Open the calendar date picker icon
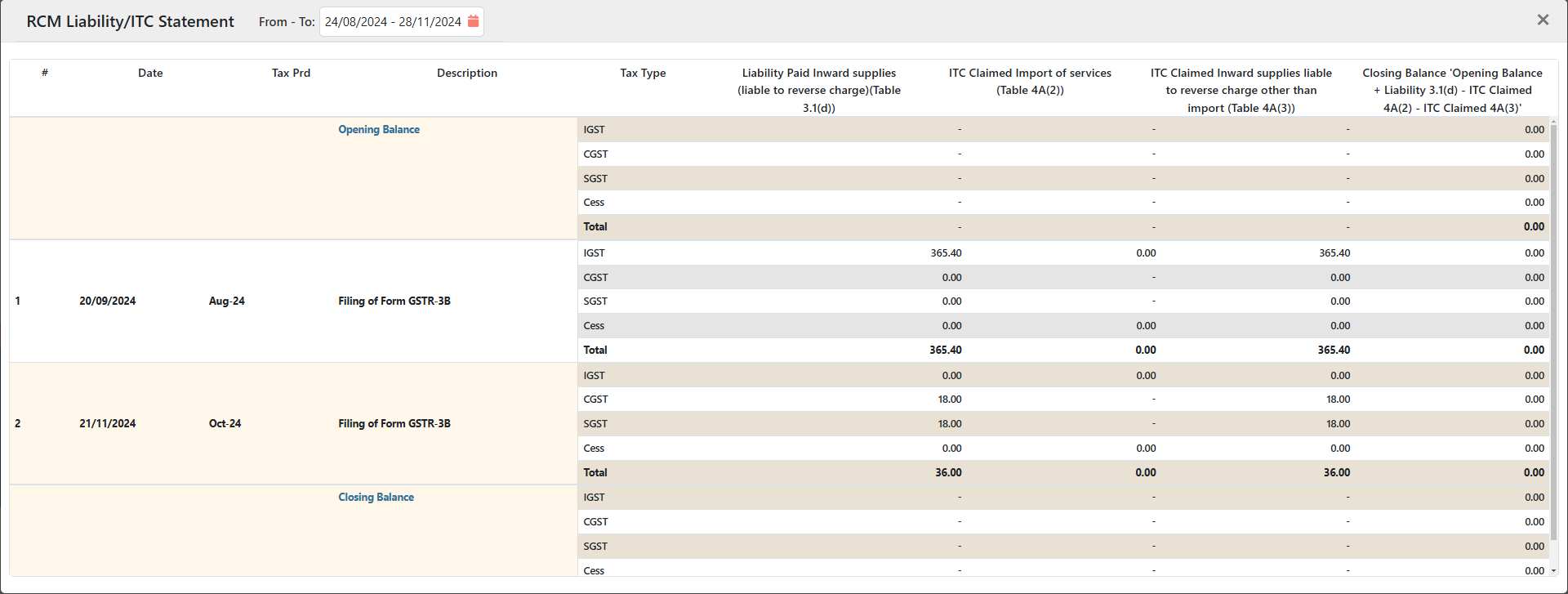 (x=473, y=21)
